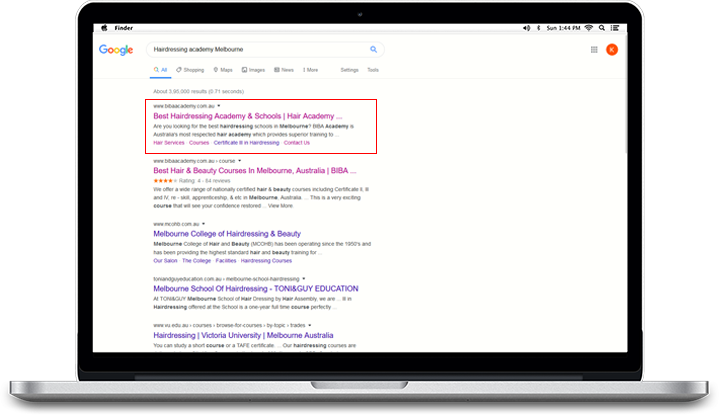The image size is (719, 415).
Task: Expand arrow beside www.vu.edu.au courses URL
Action: point(310,325)
